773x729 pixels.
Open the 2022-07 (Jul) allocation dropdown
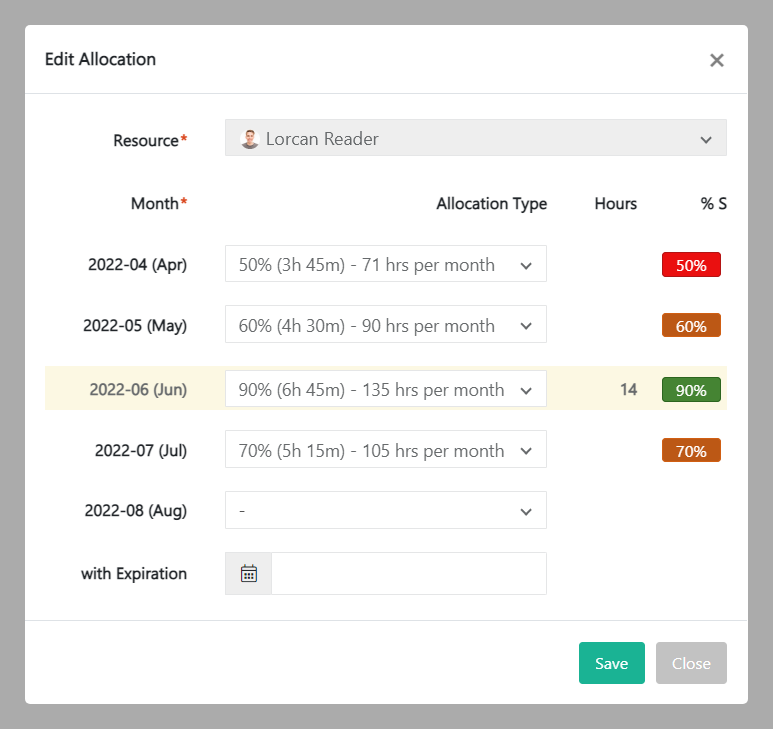click(385, 451)
